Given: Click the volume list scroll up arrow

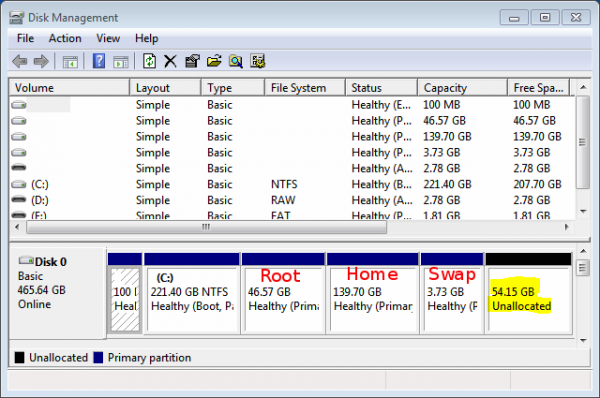Looking at the screenshot, I should coord(583,87).
